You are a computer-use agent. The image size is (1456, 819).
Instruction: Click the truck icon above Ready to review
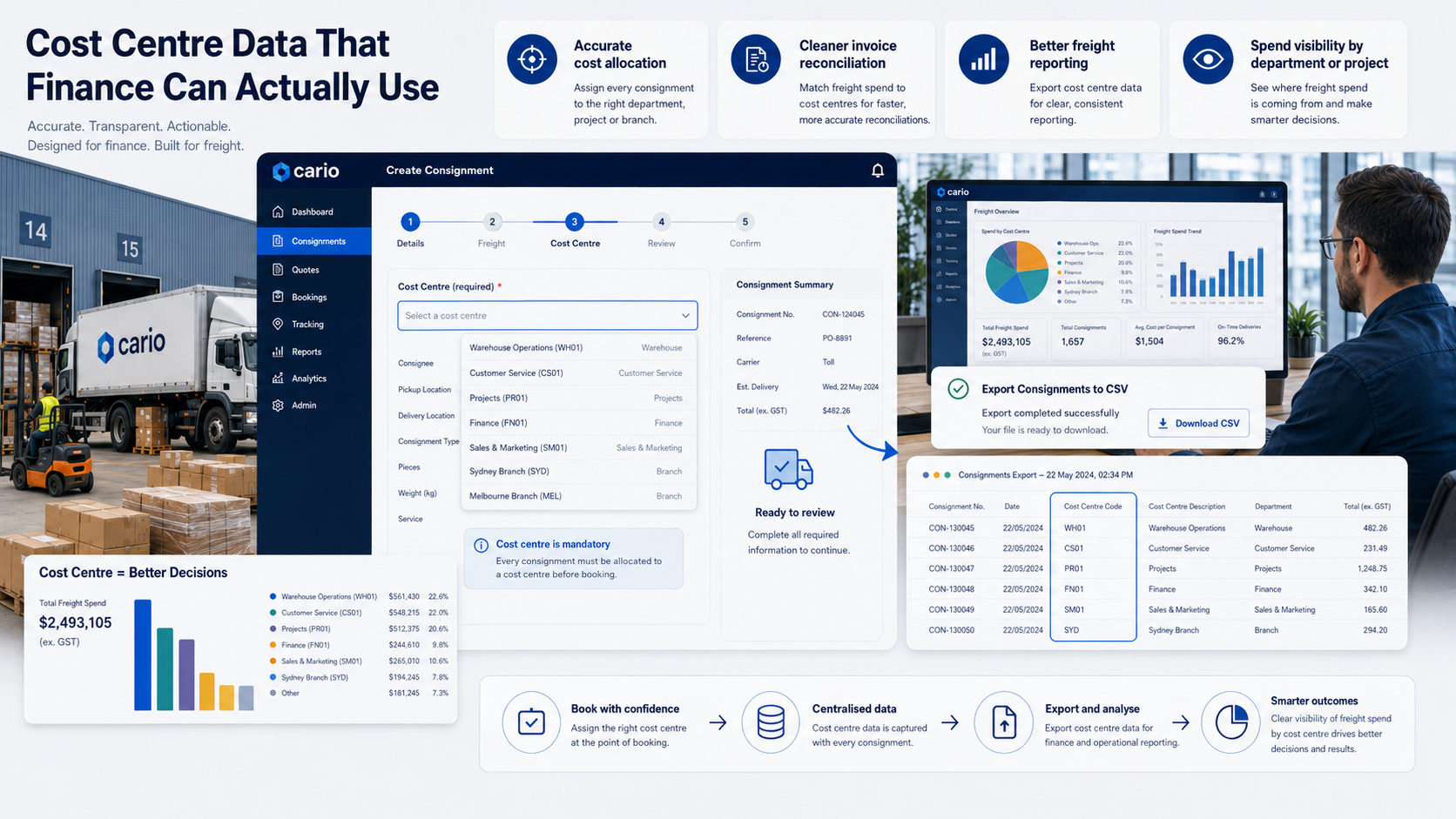pyautogui.click(x=788, y=469)
